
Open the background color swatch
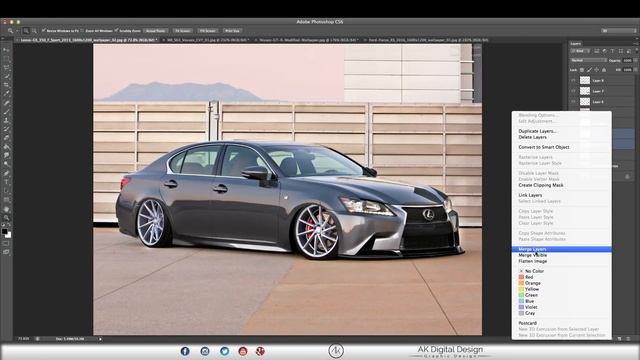9,236
